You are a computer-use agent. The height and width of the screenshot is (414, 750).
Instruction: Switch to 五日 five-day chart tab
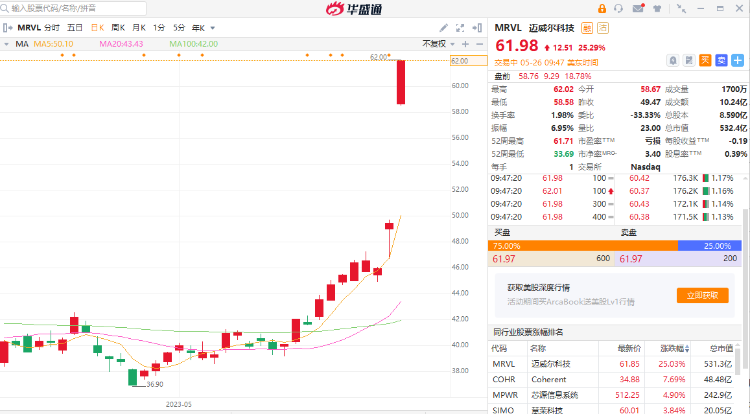(x=75, y=28)
